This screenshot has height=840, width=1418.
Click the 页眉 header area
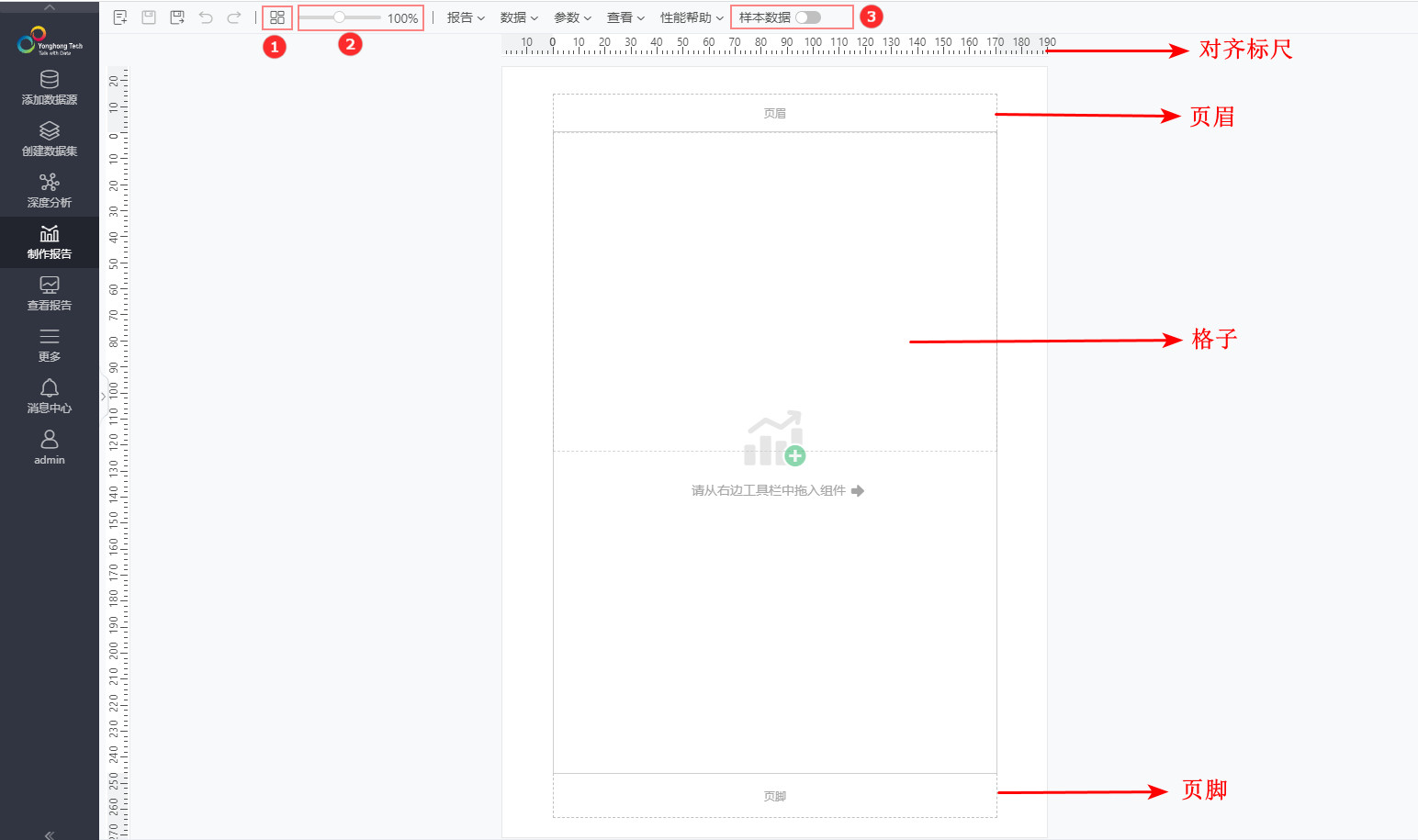(774, 113)
